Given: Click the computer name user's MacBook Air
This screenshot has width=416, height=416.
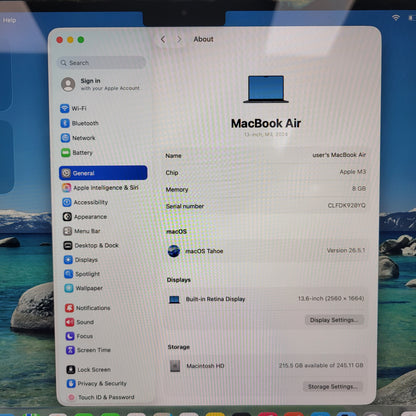Looking at the screenshot, I should point(339,155).
